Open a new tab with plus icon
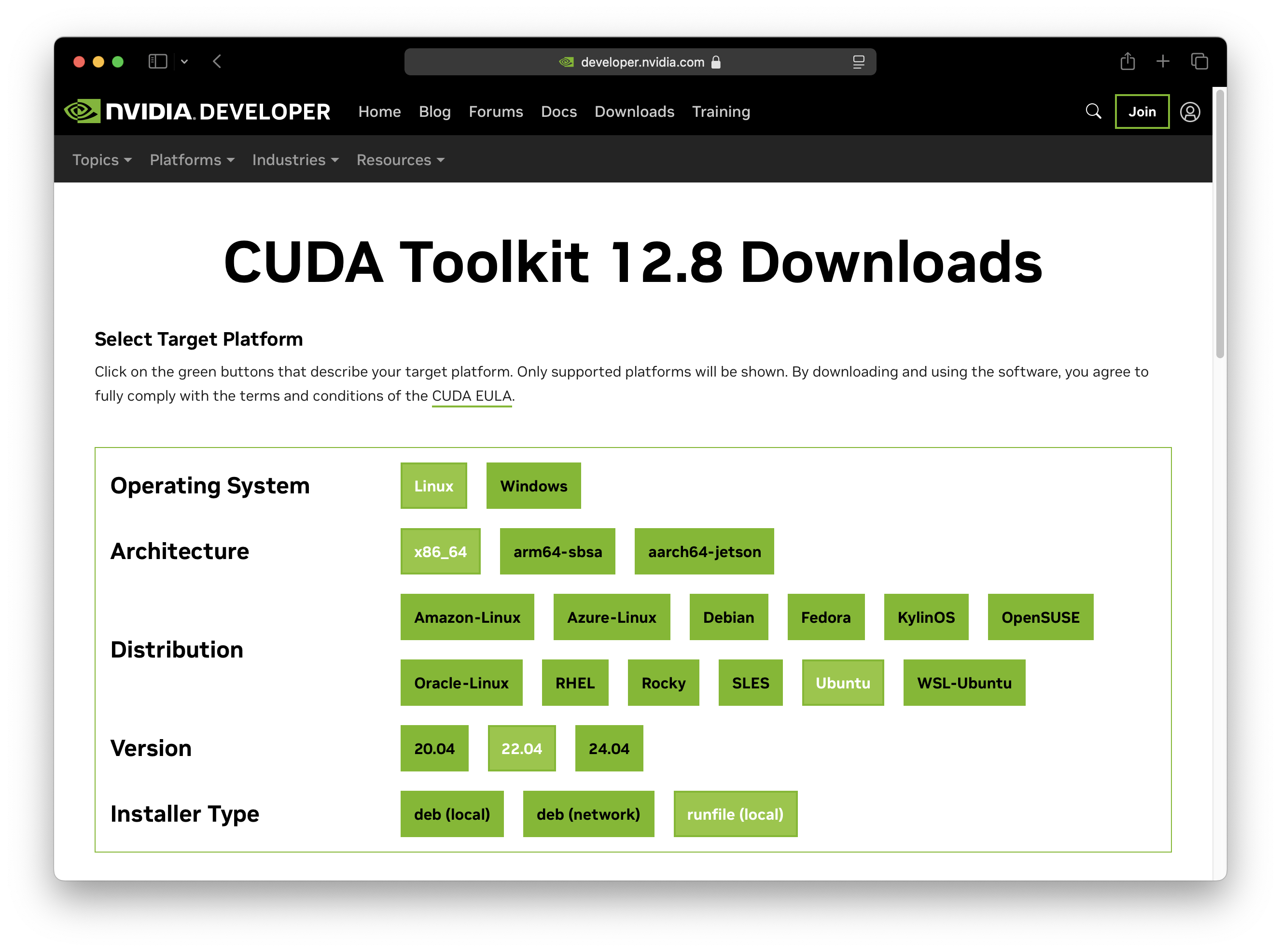Image resolution: width=1281 pixels, height=952 pixels. pyautogui.click(x=1162, y=62)
